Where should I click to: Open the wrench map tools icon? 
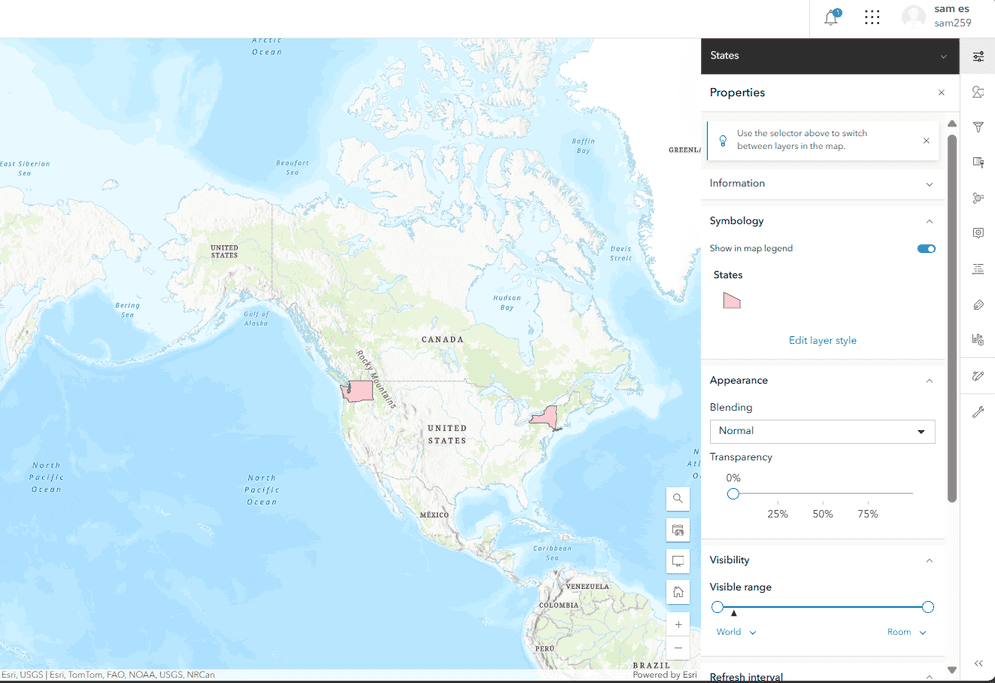pyautogui.click(x=978, y=412)
